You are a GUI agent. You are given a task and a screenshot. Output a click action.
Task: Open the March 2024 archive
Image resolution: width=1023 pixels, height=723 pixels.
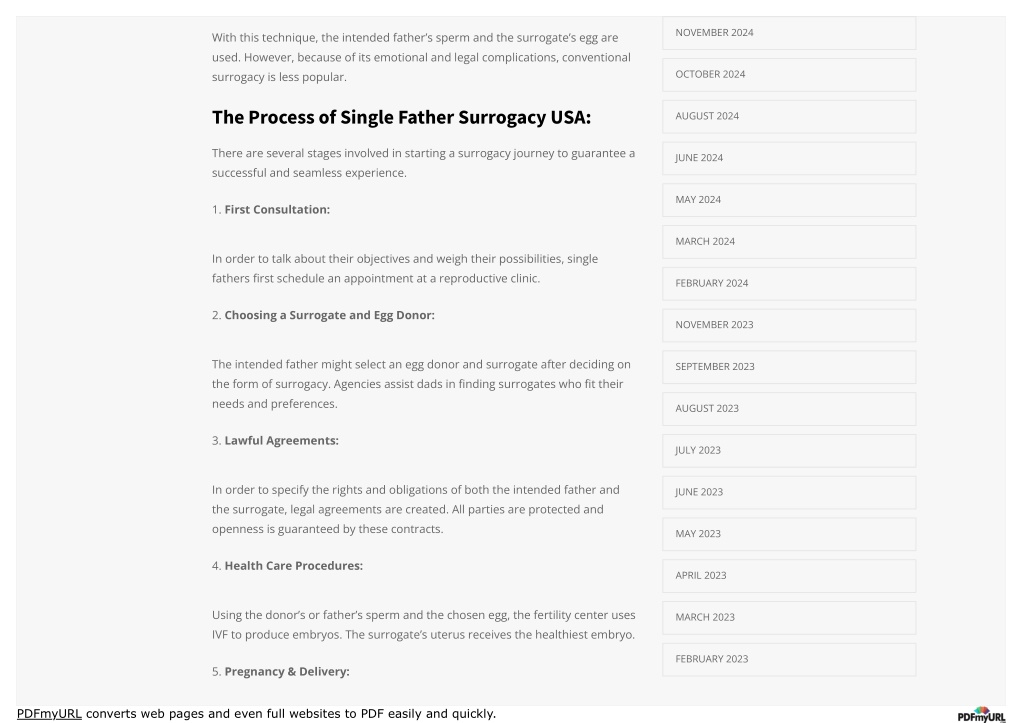point(789,241)
